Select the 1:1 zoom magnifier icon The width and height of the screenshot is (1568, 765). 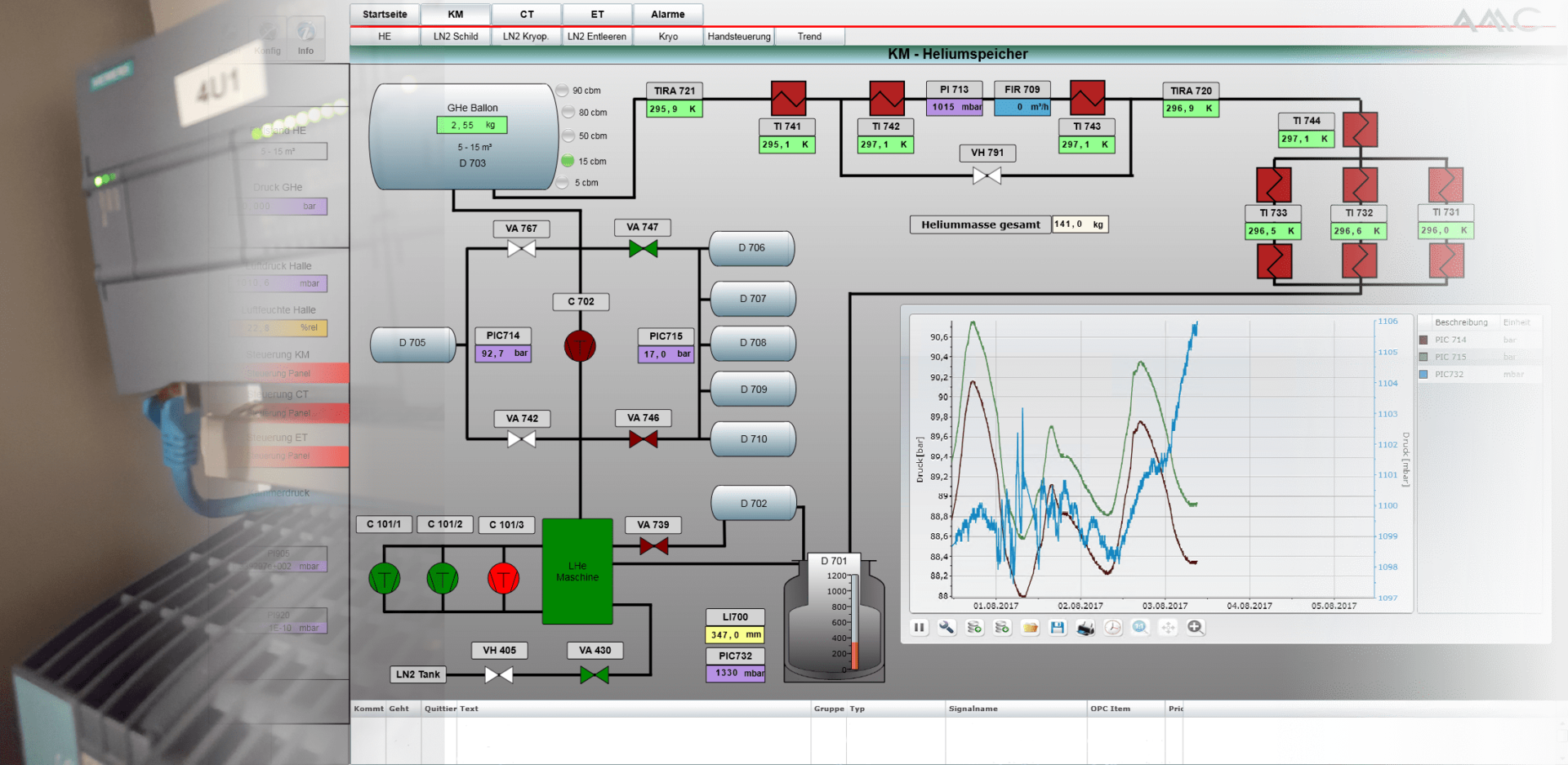click(x=1140, y=627)
